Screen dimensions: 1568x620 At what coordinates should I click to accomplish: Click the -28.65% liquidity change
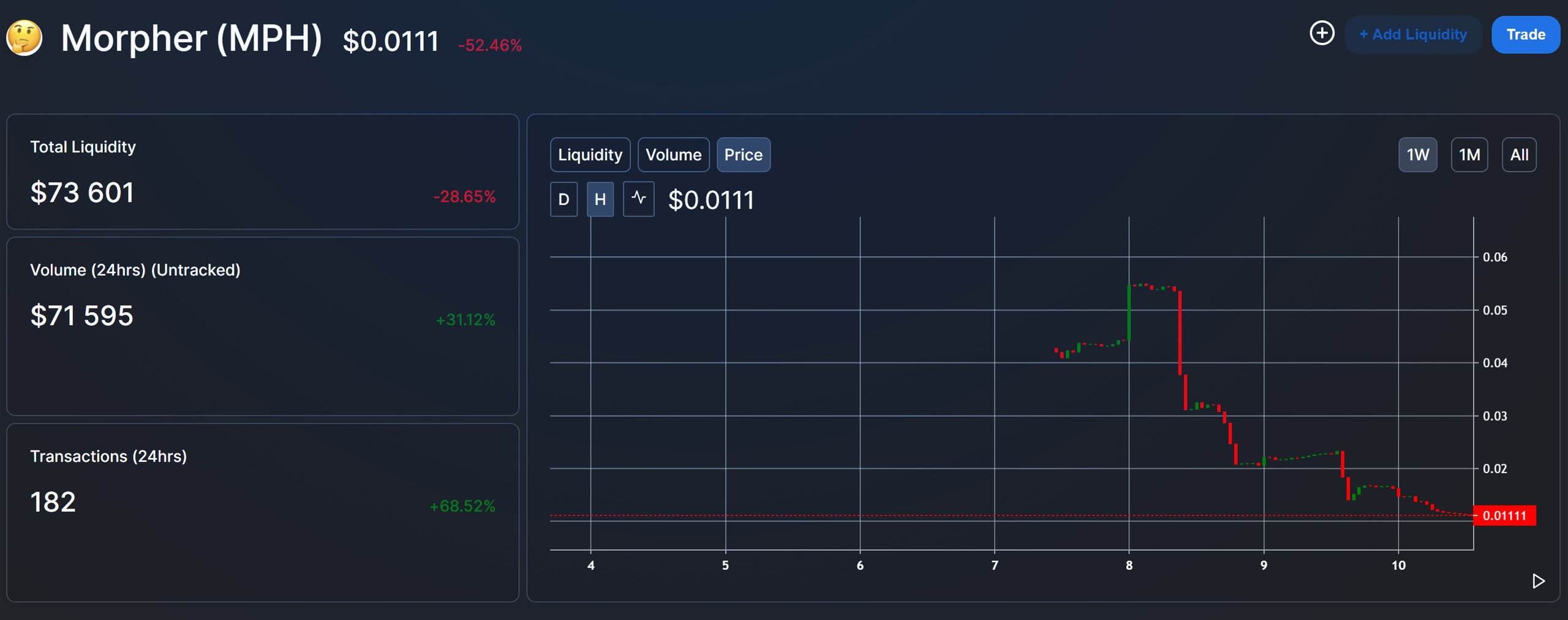pos(464,196)
